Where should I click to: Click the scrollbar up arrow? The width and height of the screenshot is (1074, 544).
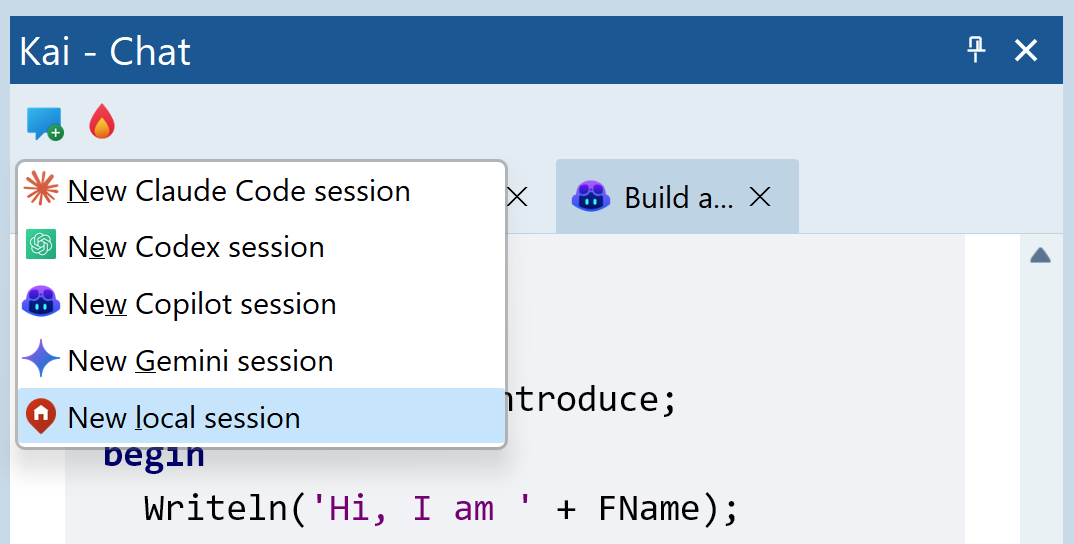[1040, 256]
